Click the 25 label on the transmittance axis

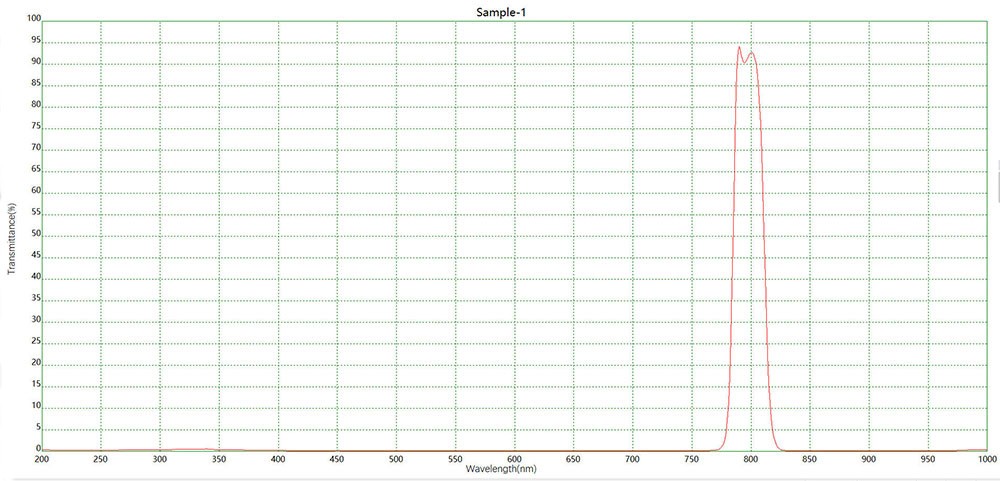coord(36,342)
